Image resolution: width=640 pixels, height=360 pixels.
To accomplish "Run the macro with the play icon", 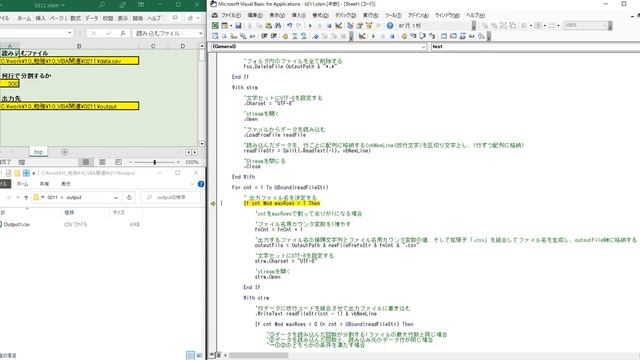I will coord(310,26).
